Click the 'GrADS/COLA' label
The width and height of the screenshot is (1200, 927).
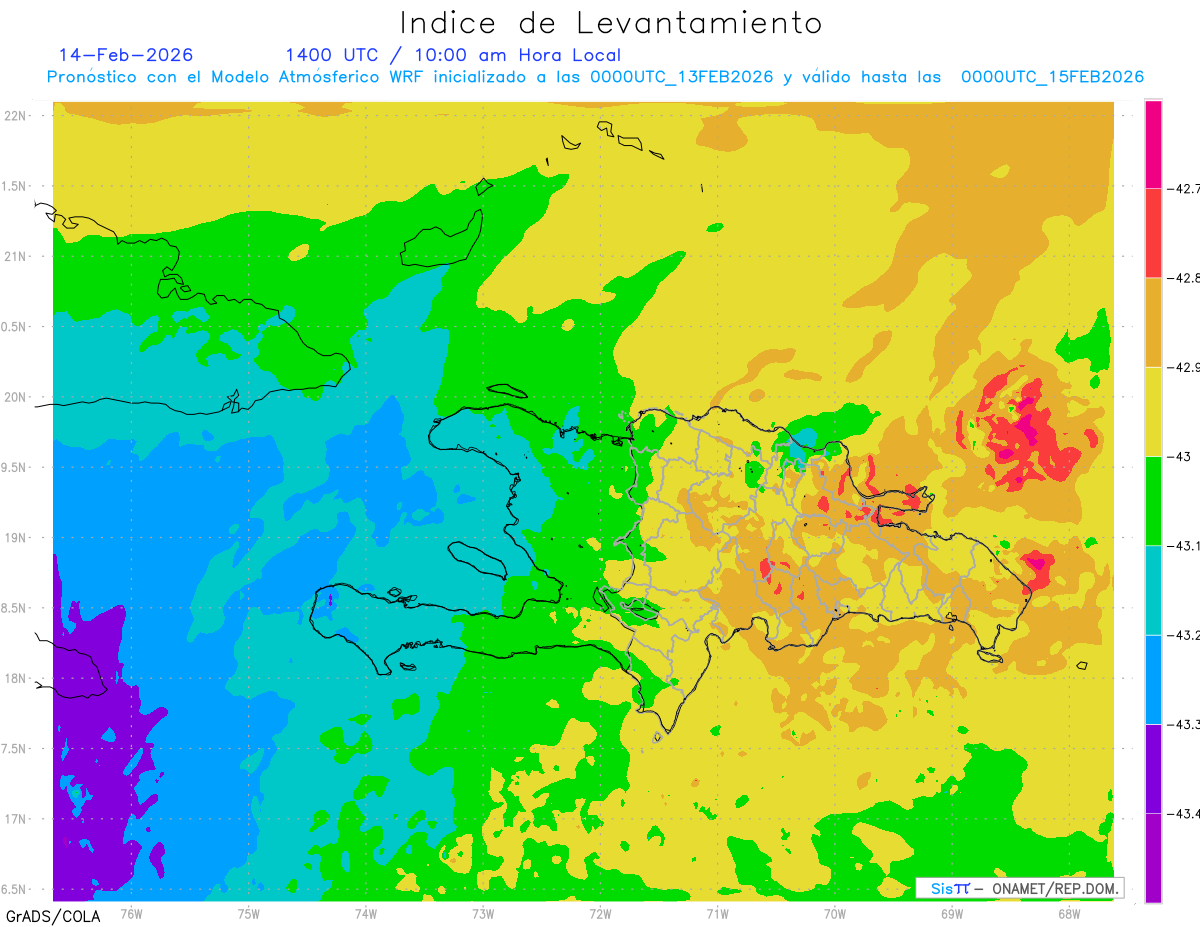(53, 916)
